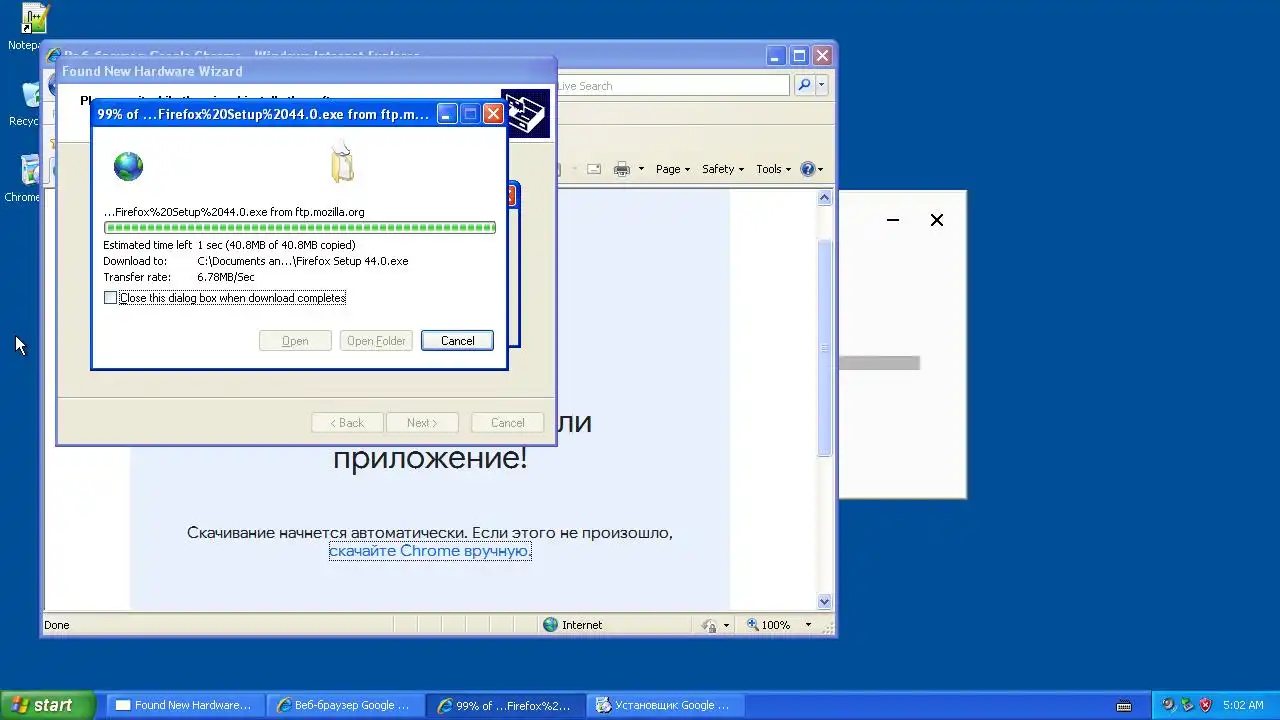This screenshot has height=720, width=1280.
Task: Minimize the Firefox download dialog
Action: (x=446, y=114)
